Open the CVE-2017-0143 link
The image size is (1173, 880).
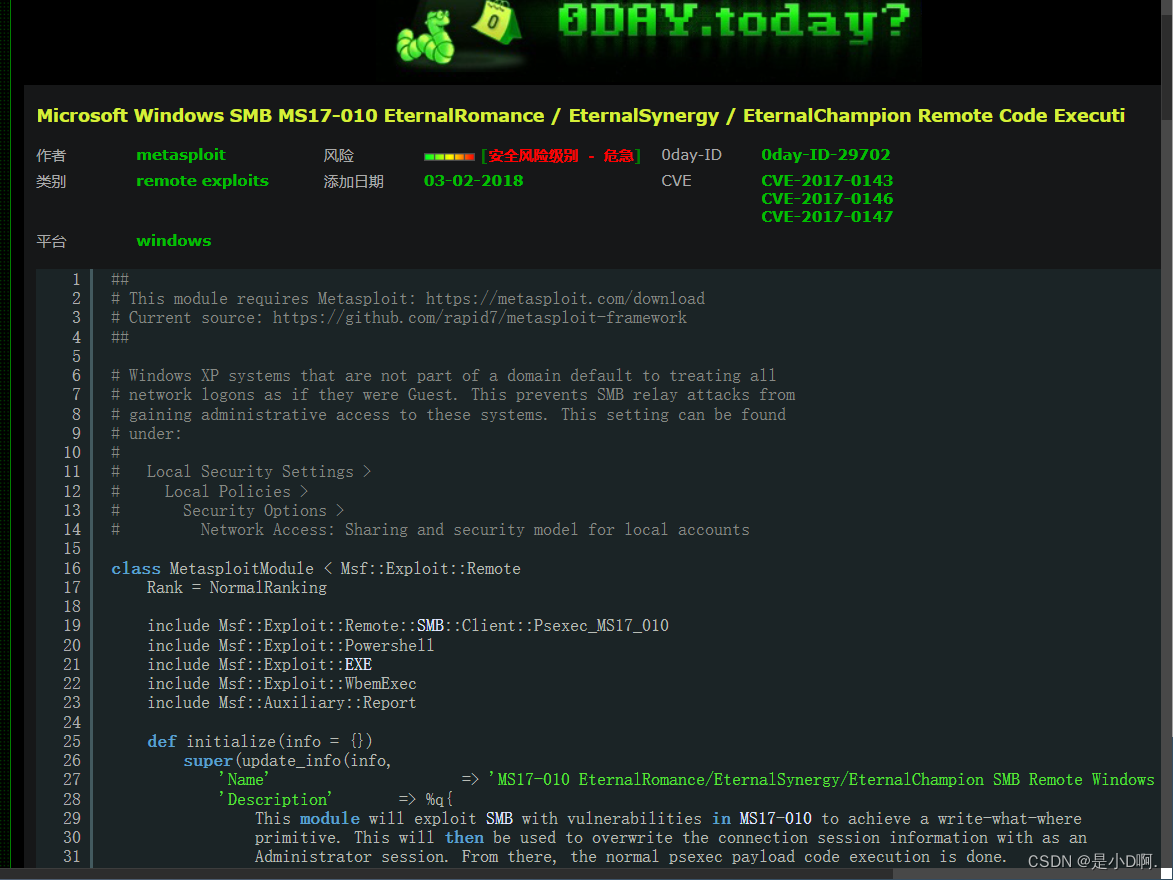[827, 180]
